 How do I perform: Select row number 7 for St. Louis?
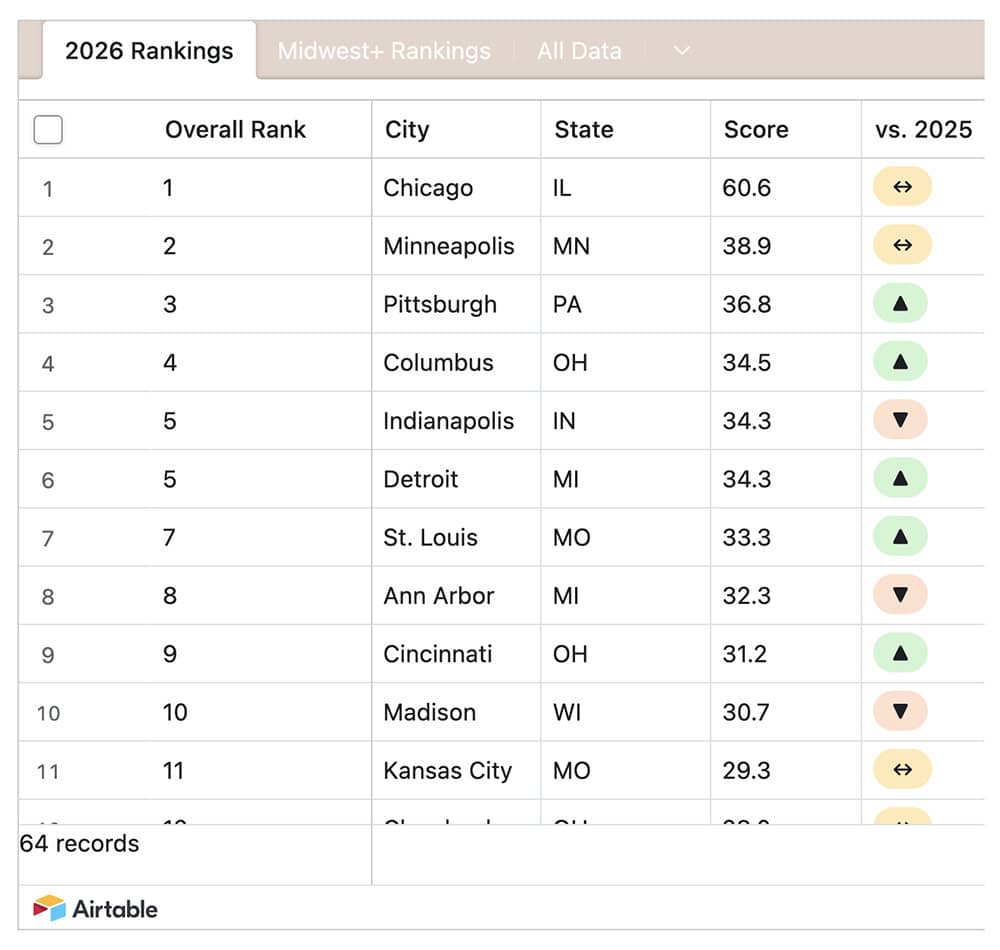coord(48,539)
